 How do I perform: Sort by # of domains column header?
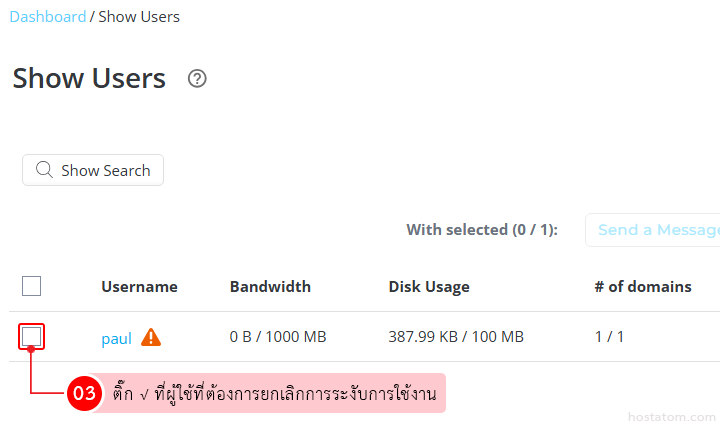[643, 287]
